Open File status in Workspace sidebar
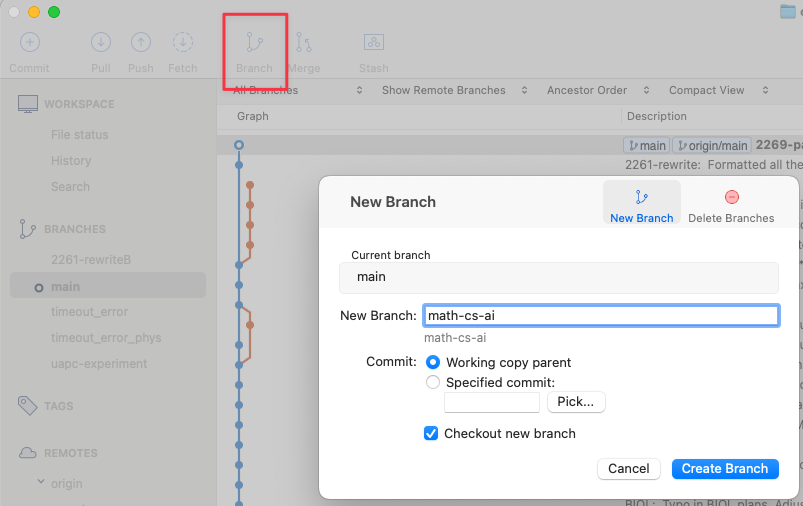Viewport: 803px width, 506px height. click(80, 135)
